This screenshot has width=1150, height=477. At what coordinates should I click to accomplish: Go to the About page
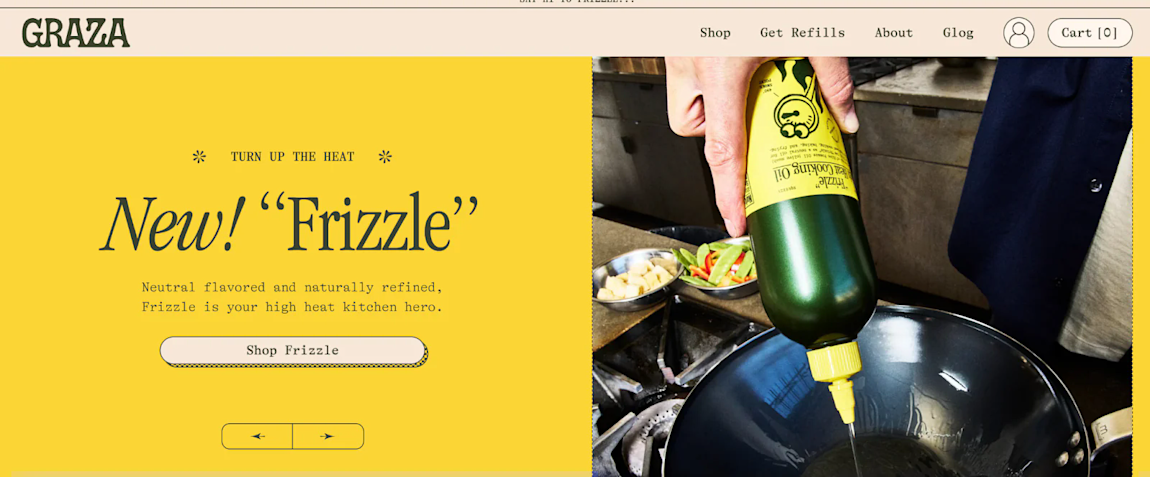click(x=894, y=33)
